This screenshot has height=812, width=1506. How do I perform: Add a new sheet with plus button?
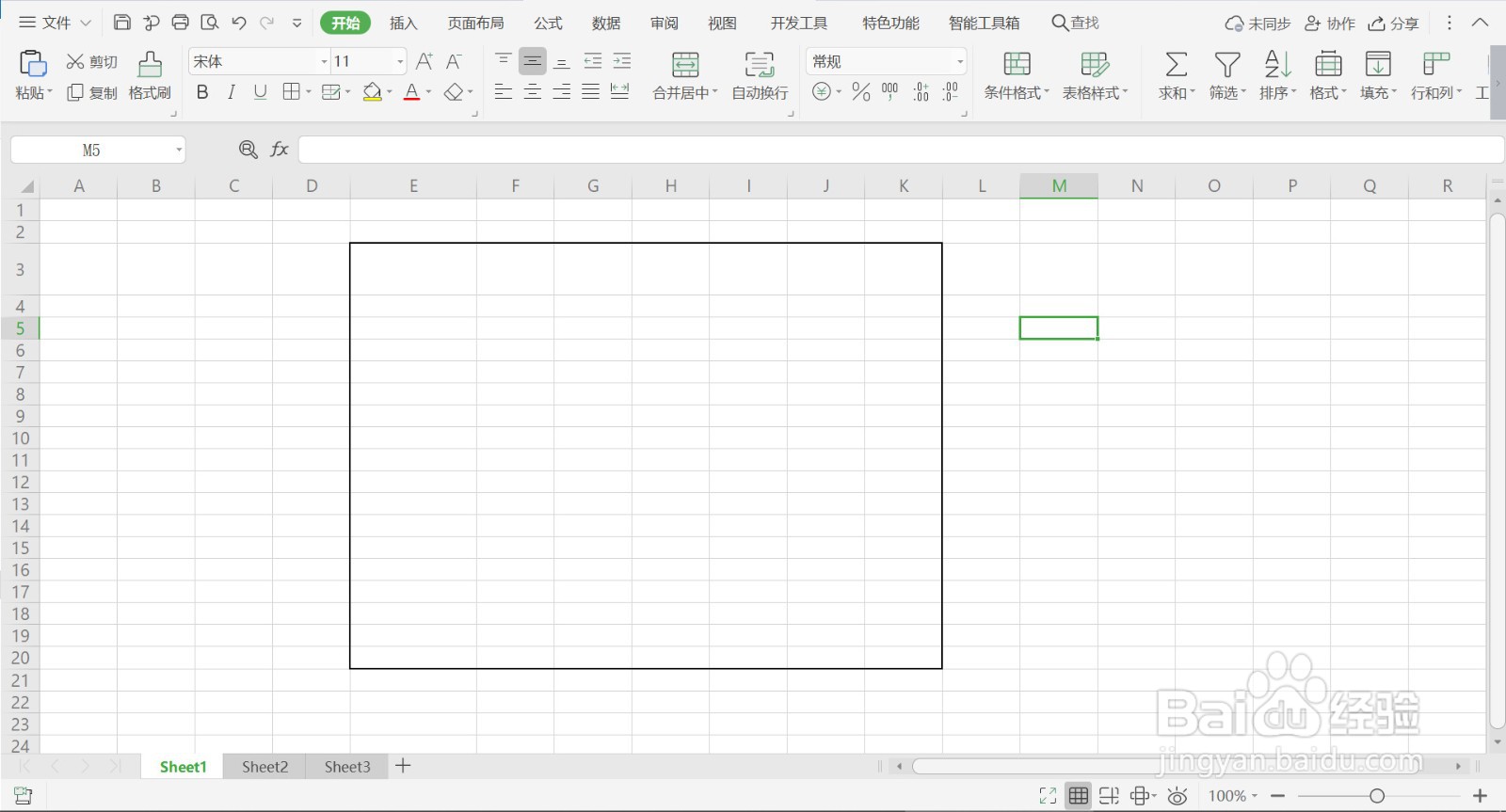[403, 766]
